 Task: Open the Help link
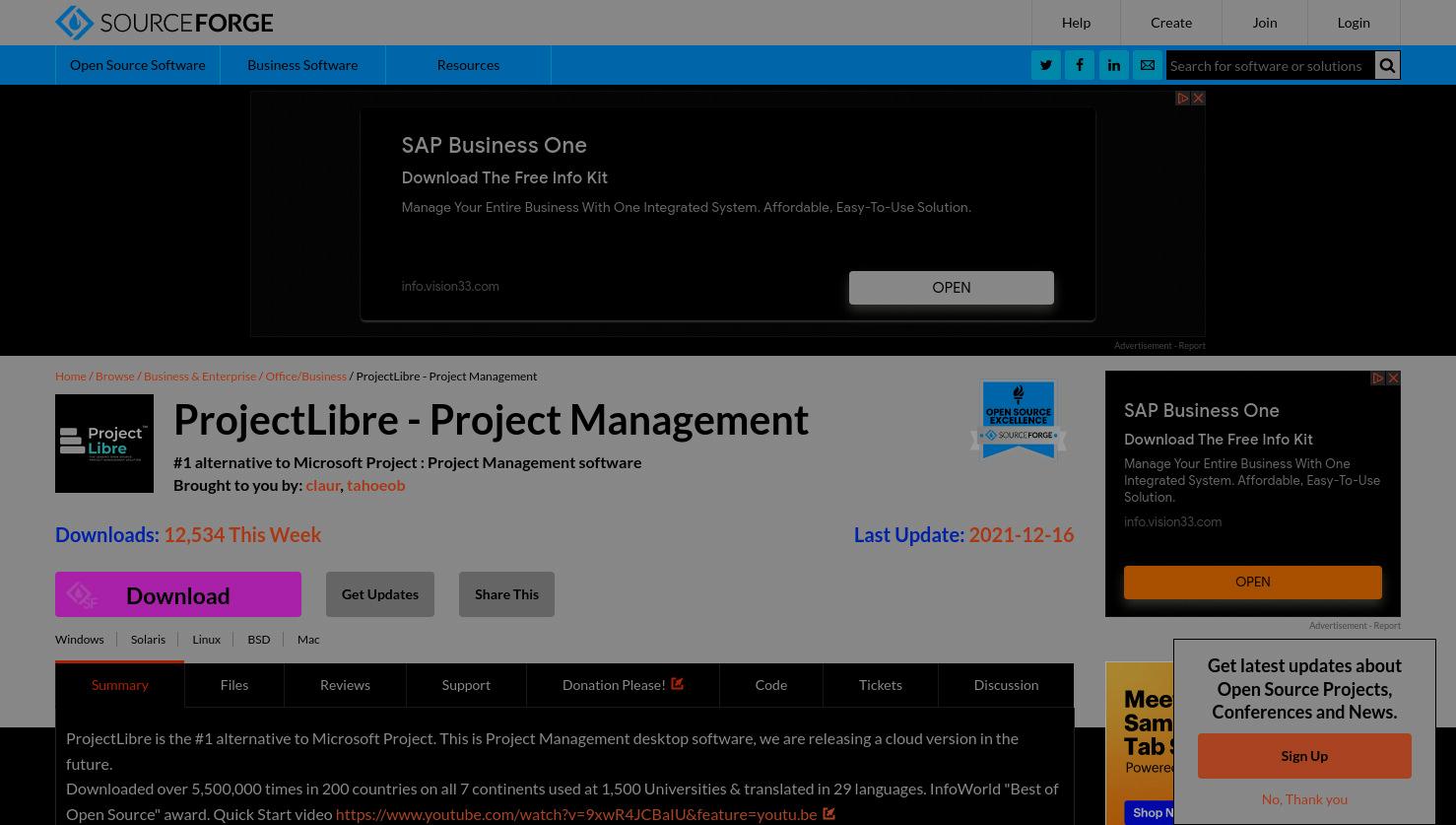(x=1076, y=23)
